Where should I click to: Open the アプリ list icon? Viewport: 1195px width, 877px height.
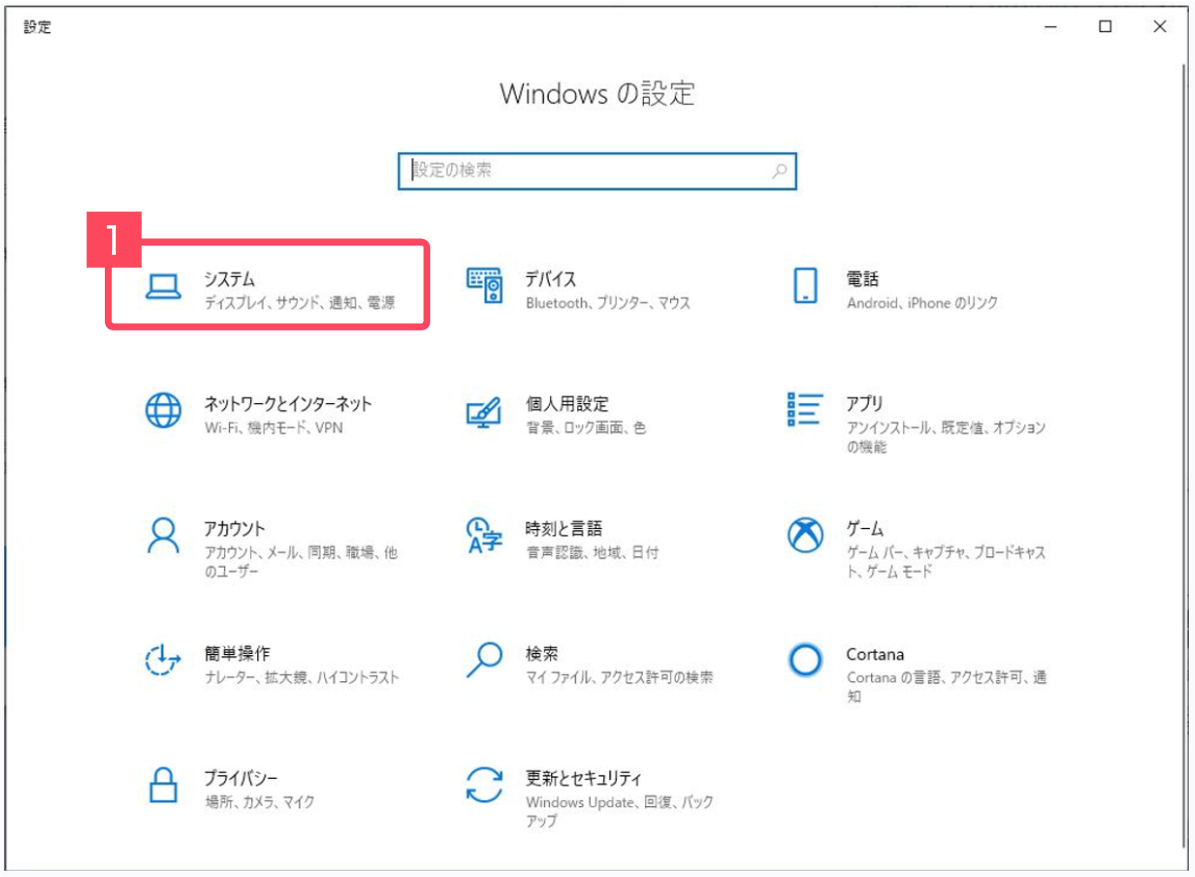click(x=805, y=409)
